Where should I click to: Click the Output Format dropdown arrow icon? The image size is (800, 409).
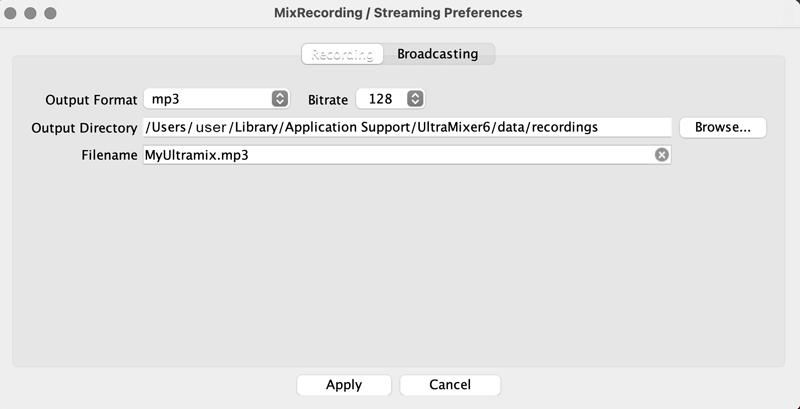(280, 99)
